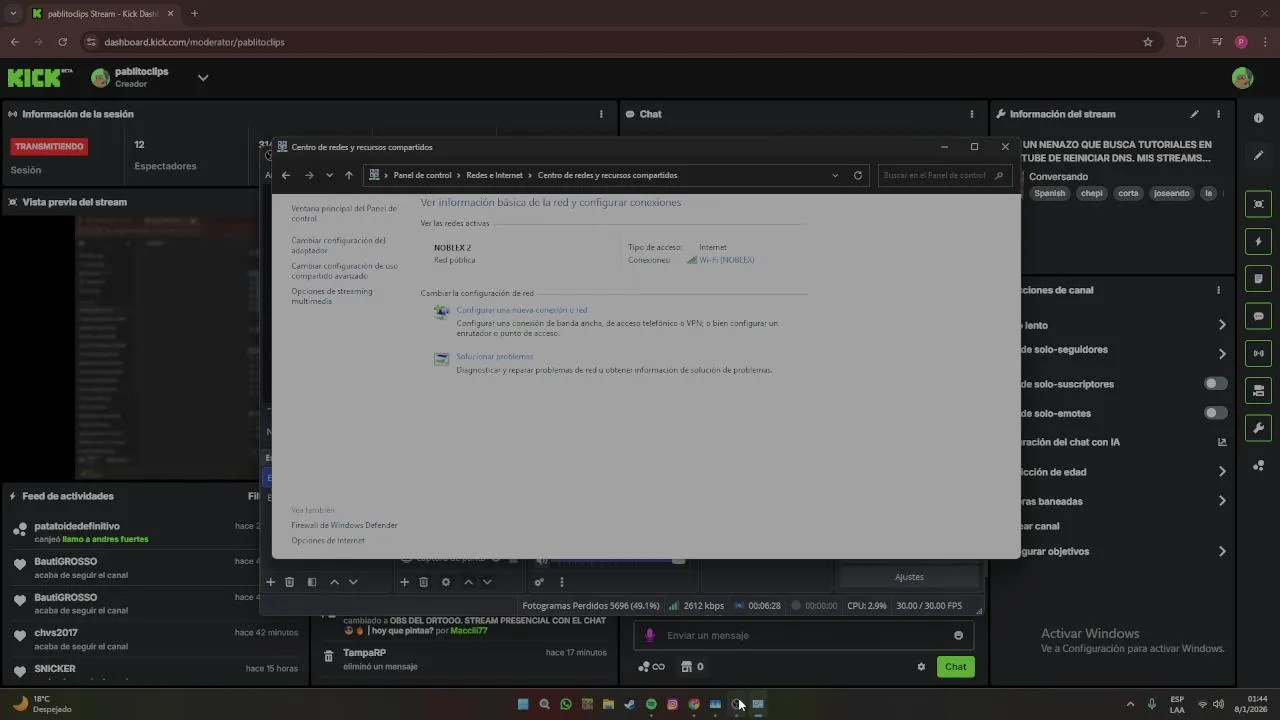Click the Ajustes button in OBS
Viewport: 1280px width, 720px height.
(909, 577)
